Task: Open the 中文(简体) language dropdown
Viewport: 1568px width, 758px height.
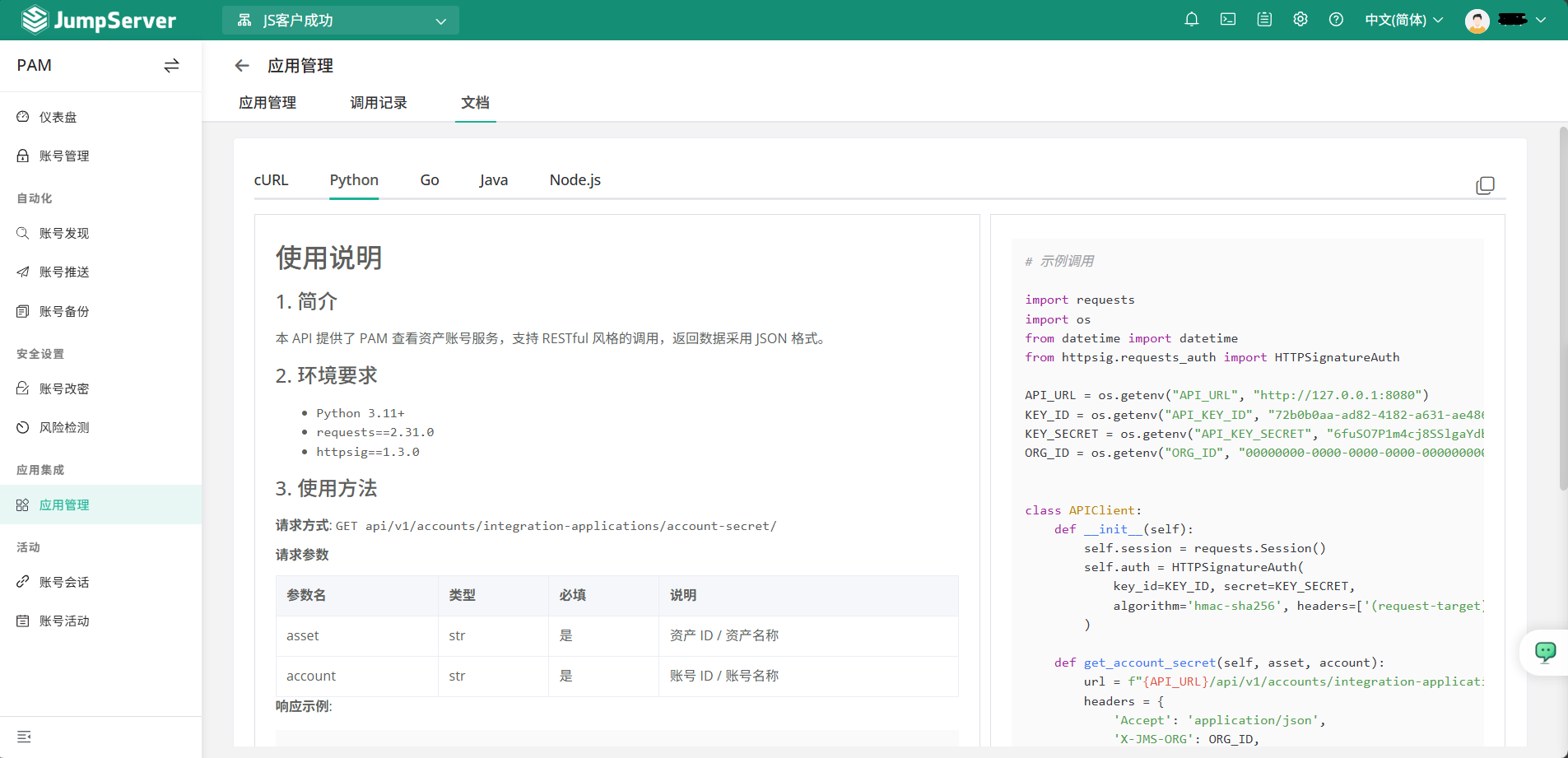Action: point(1404,20)
